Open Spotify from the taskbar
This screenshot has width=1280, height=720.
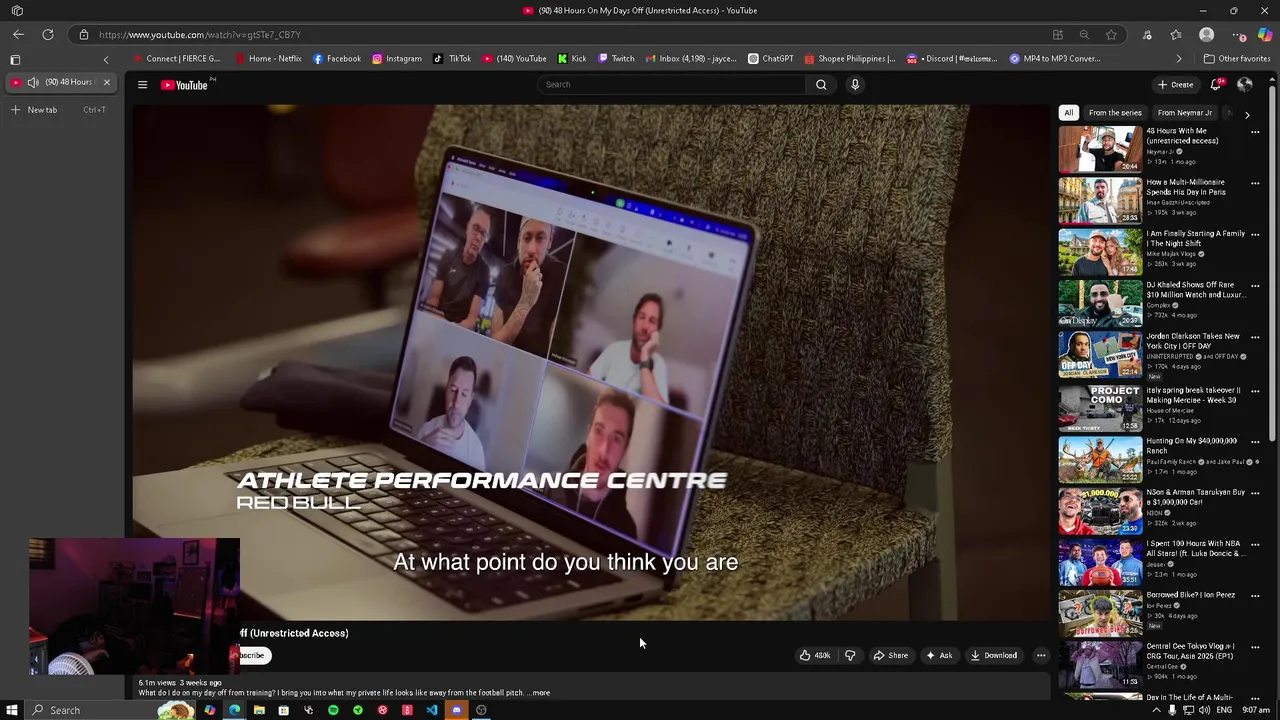[333, 710]
